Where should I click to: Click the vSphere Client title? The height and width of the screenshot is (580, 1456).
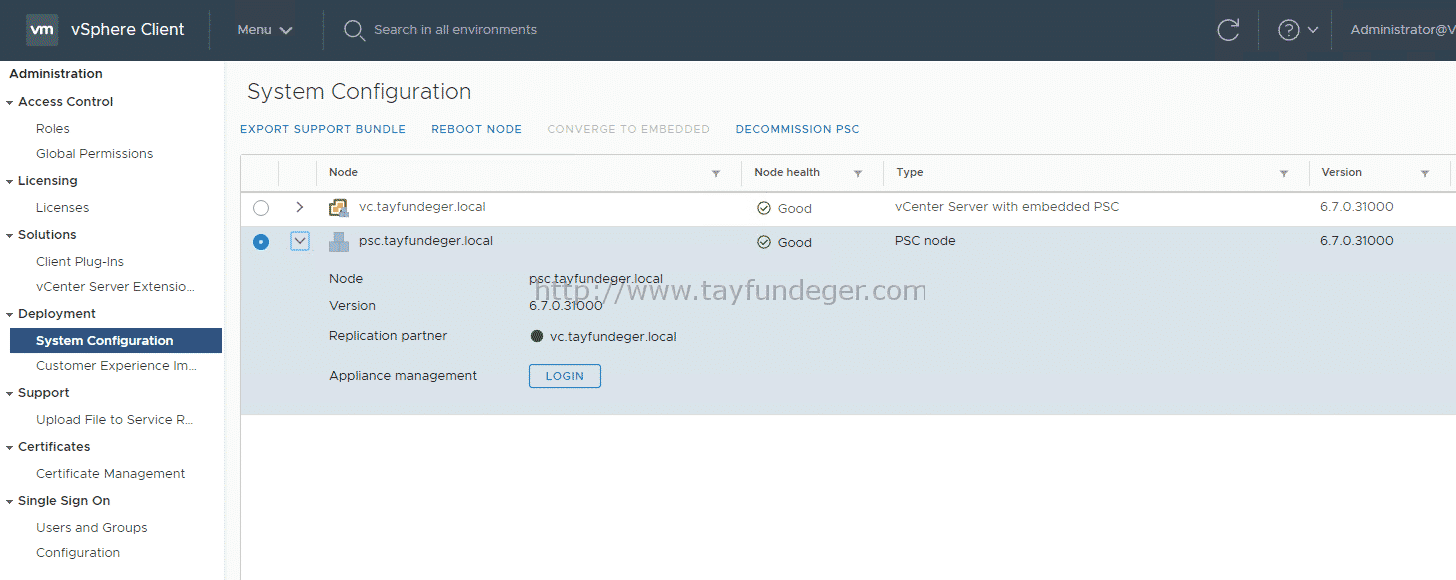pyautogui.click(x=128, y=30)
